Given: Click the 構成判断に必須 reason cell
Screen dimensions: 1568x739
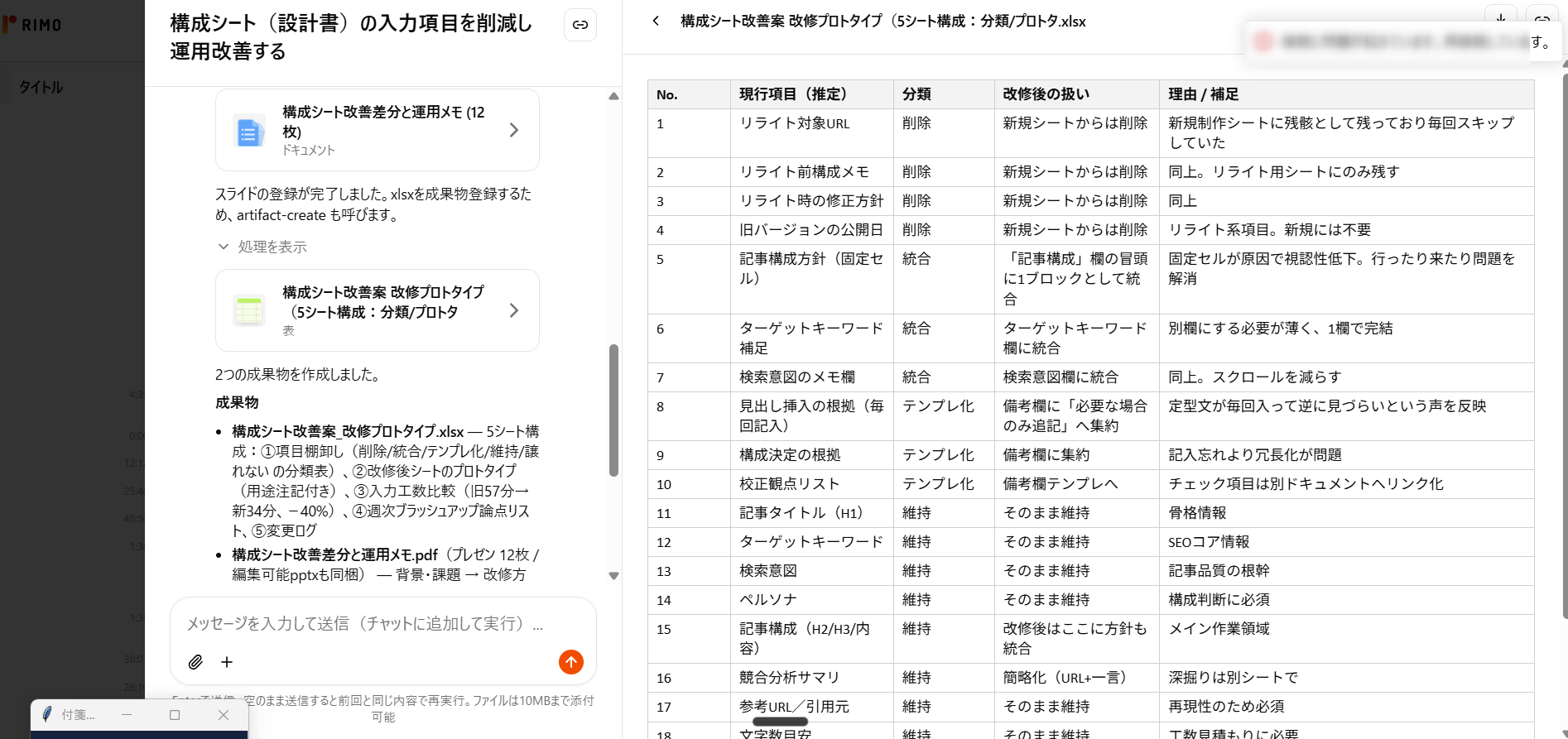Looking at the screenshot, I should 1346,600.
